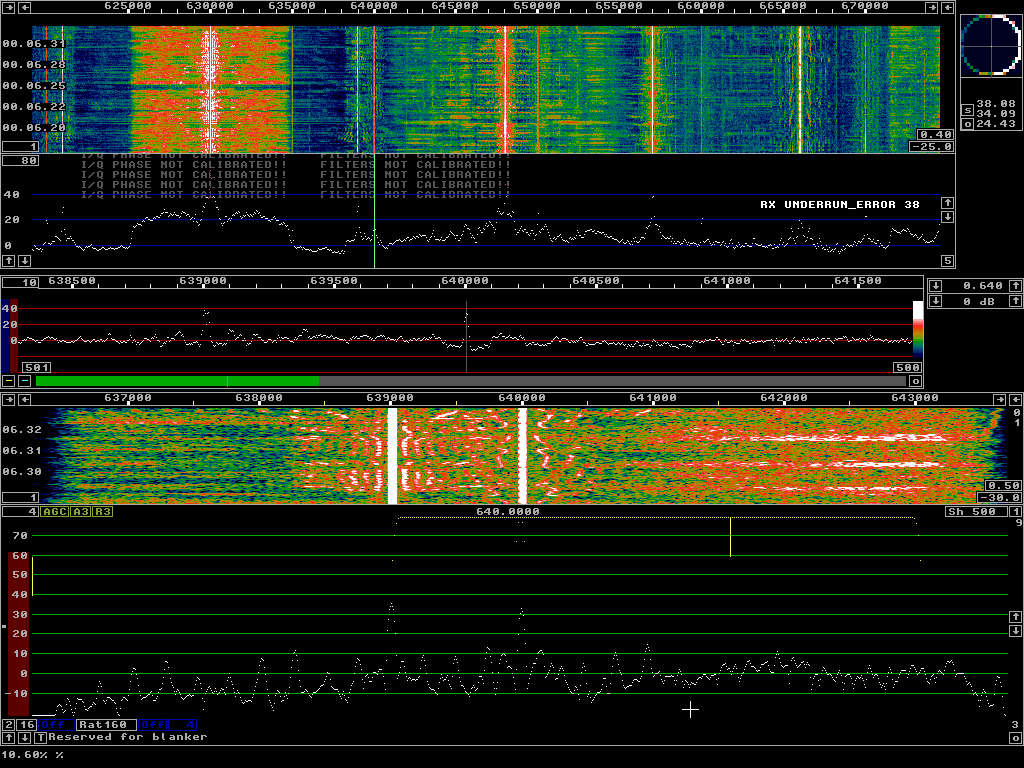Viewport: 1024px width, 768px height.
Task: Click down arrow below RX UNDERRUN_ERROR up arrow
Action: [x=947, y=217]
